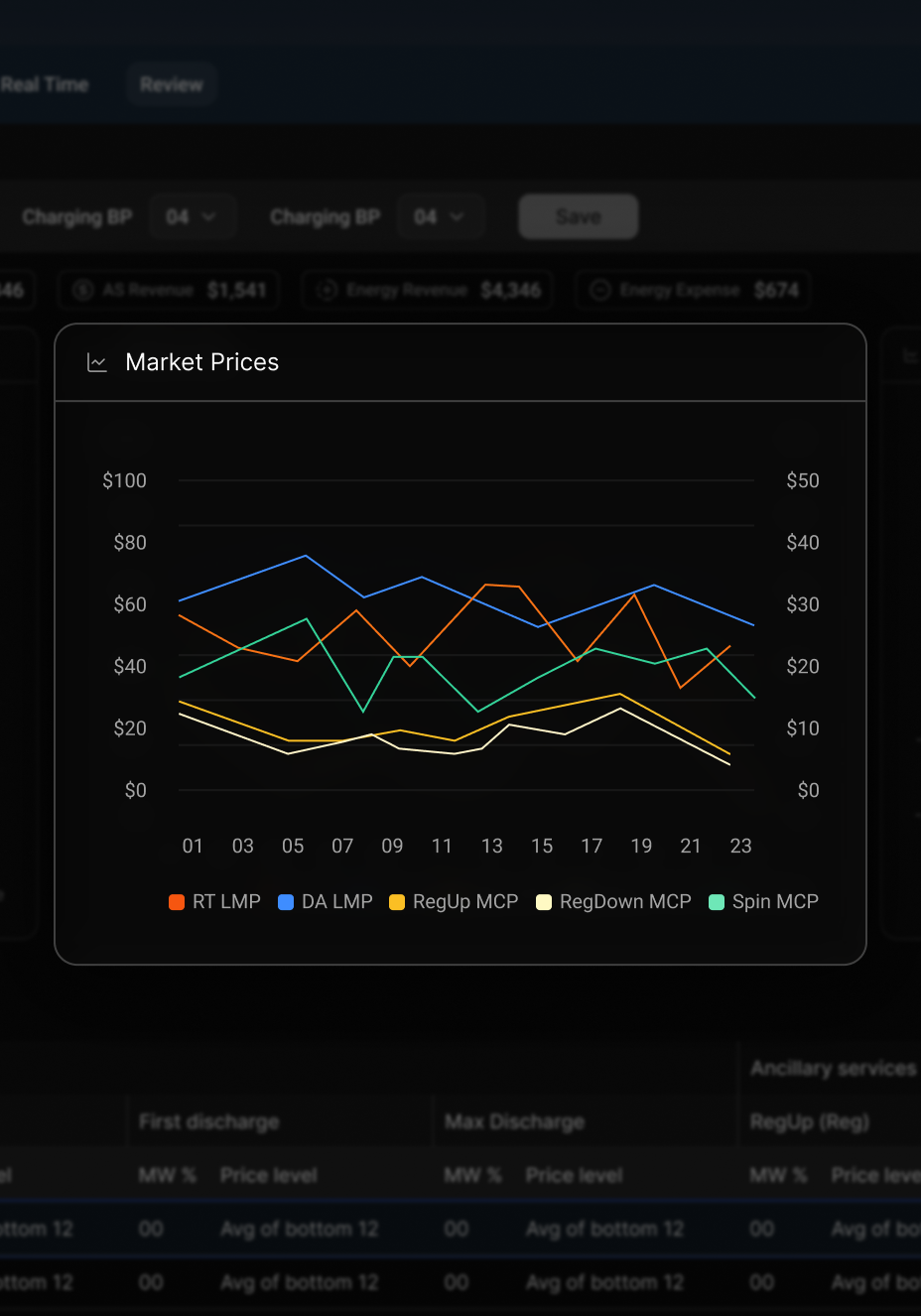921x1316 pixels.
Task: Click the First discharge column header
Action: 209,1121
